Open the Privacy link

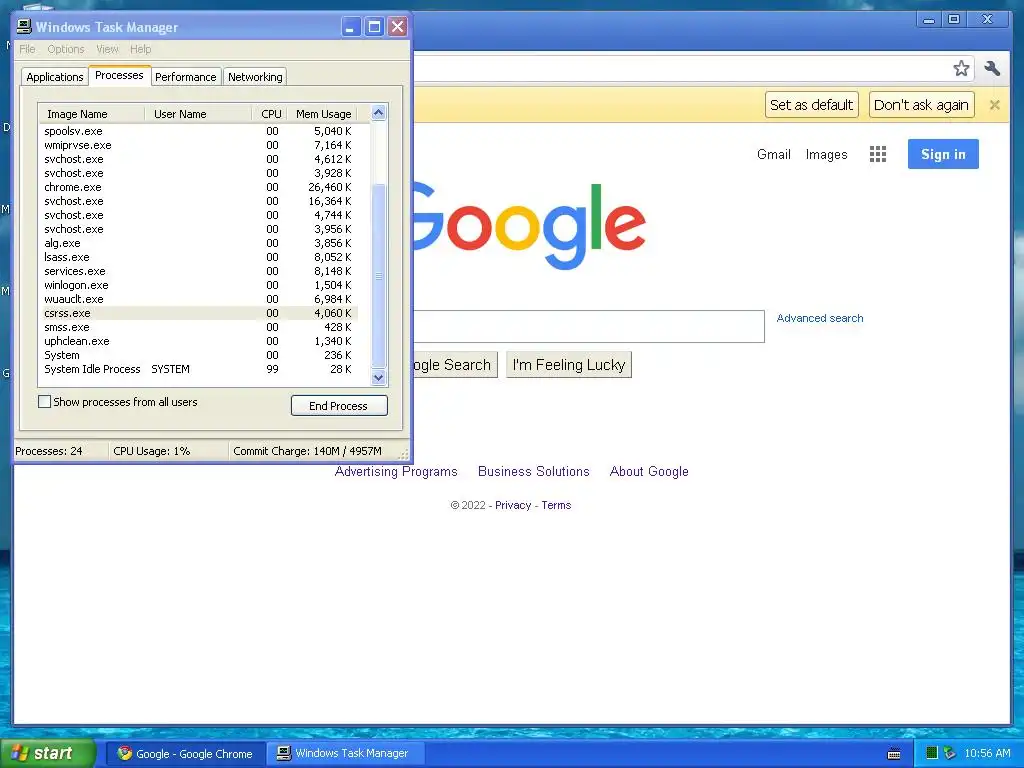coord(513,505)
